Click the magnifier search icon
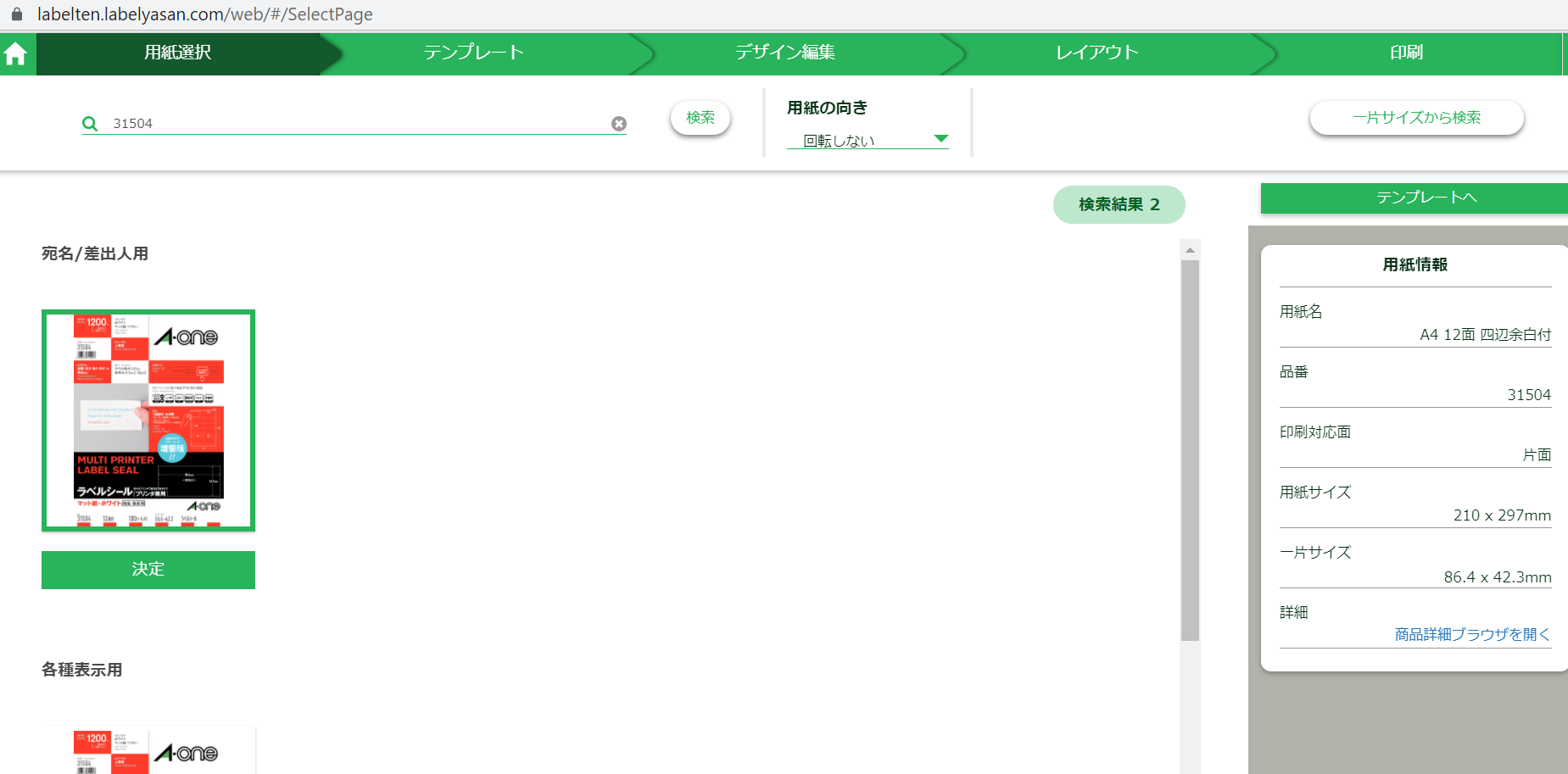This screenshot has width=1568, height=774. click(x=90, y=124)
